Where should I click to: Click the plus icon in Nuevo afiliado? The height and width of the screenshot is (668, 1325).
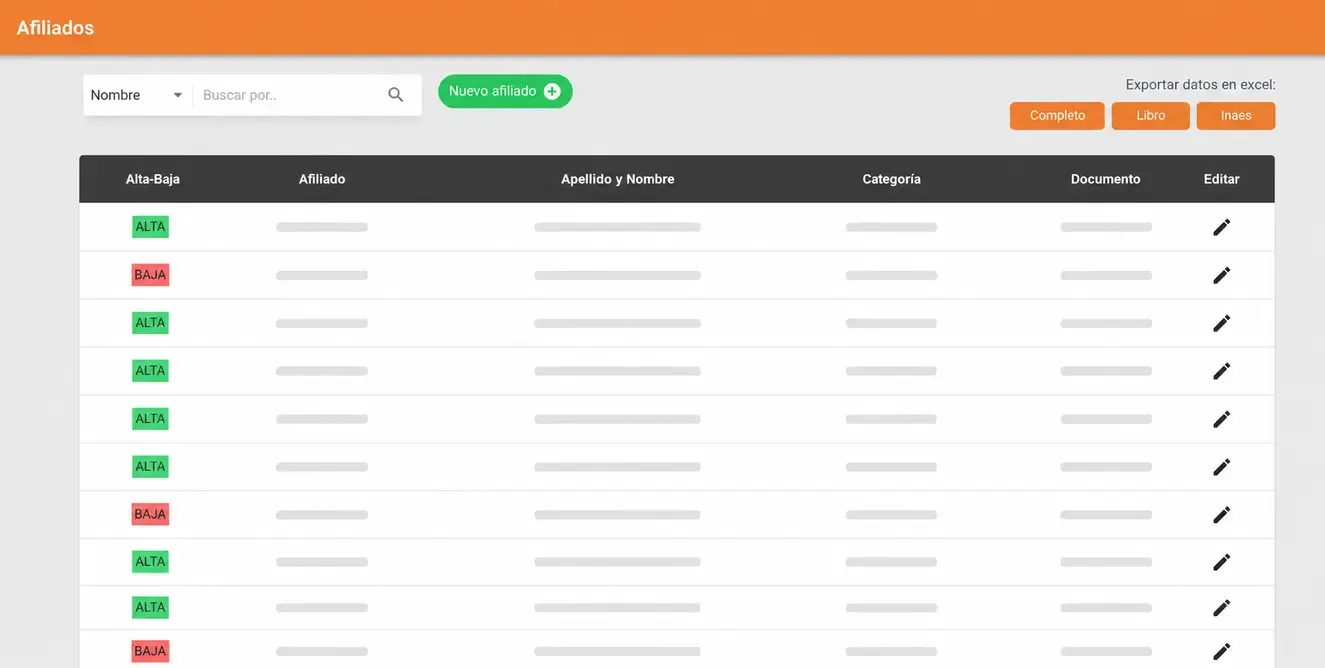[x=552, y=91]
